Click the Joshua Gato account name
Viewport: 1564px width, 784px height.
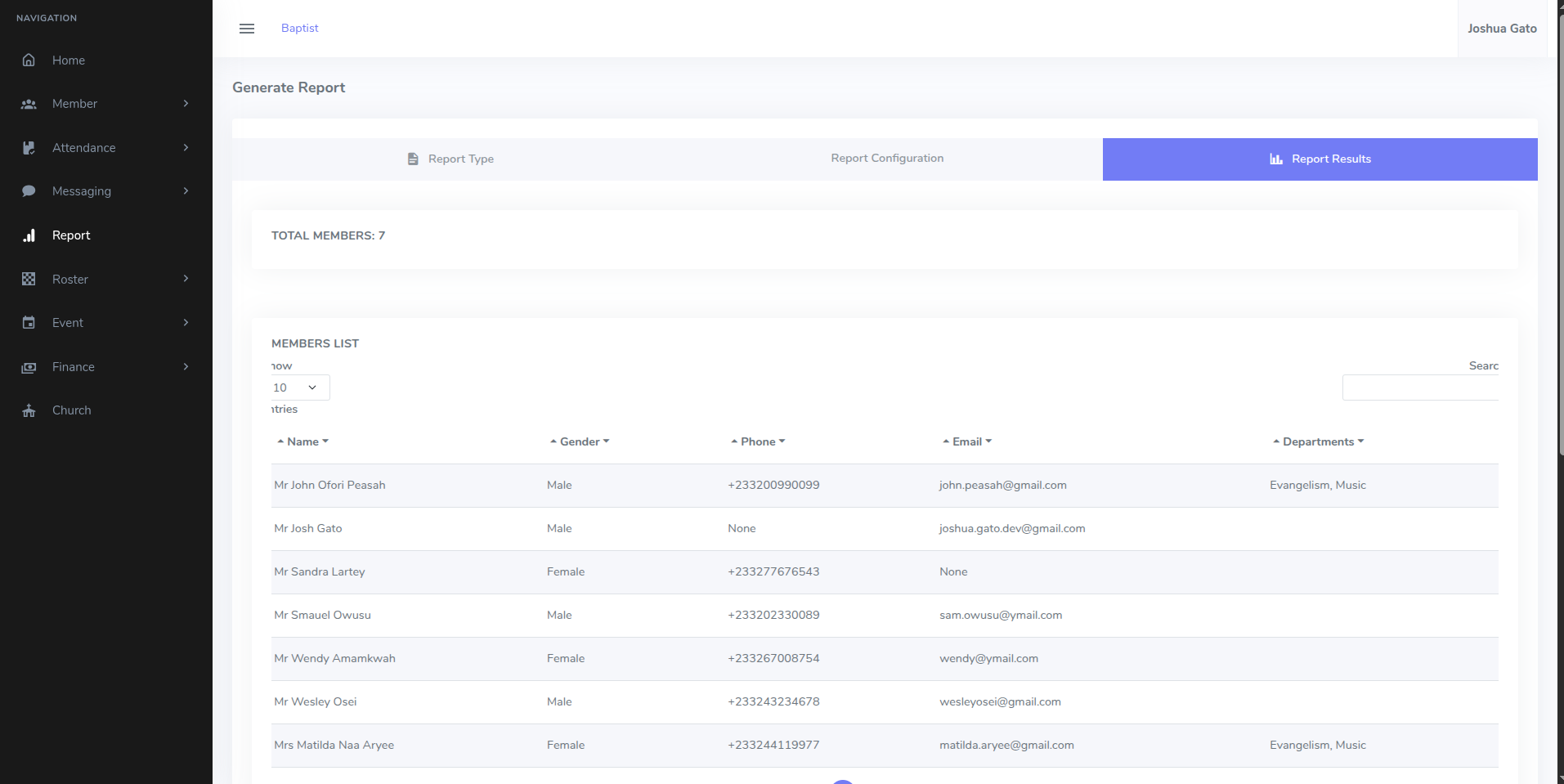(1501, 28)
